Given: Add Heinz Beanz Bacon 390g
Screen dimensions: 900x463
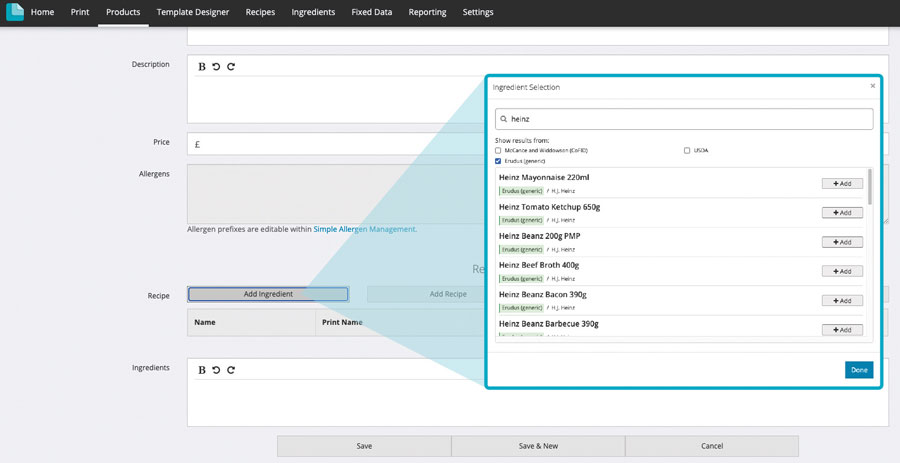Looking at the screenshot, I should coord(842,301).
